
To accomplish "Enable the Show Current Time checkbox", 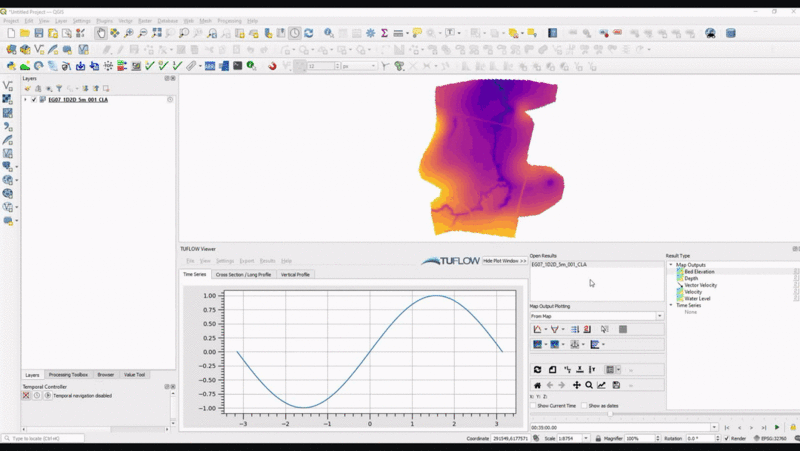I will (x=534, y=406).
